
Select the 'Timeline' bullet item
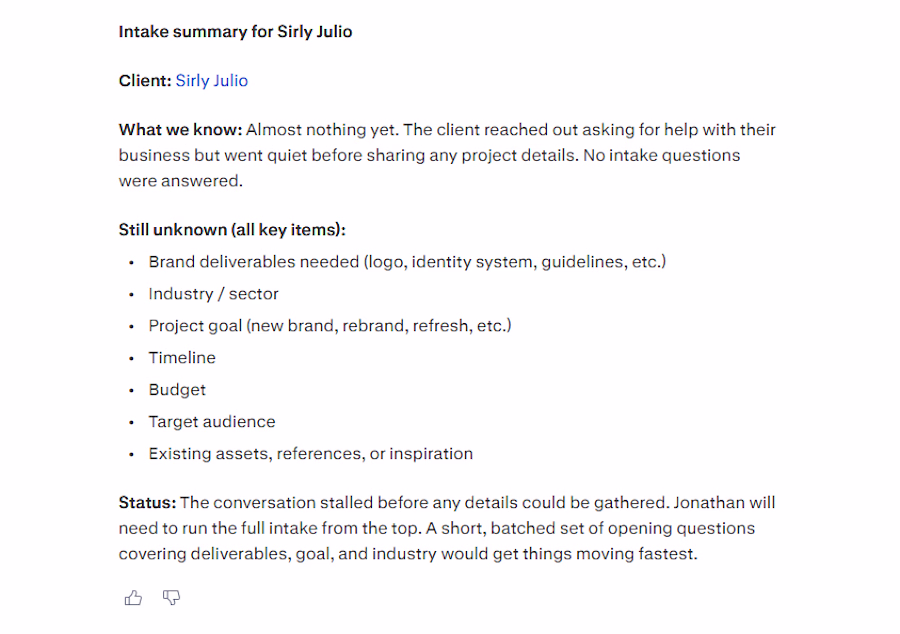[182, 357]
